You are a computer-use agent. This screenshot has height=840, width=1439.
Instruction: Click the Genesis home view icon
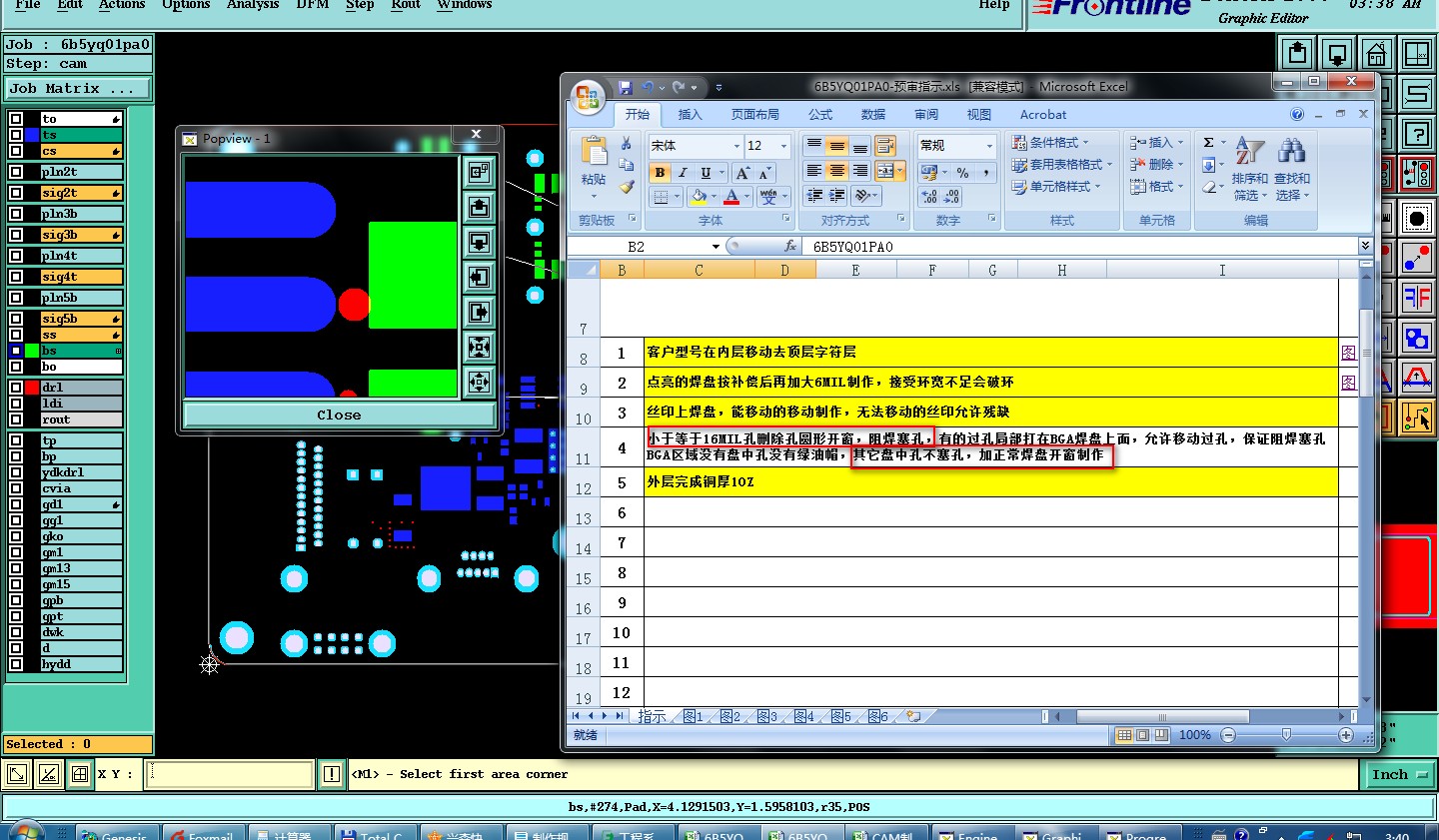point(1377,53)
